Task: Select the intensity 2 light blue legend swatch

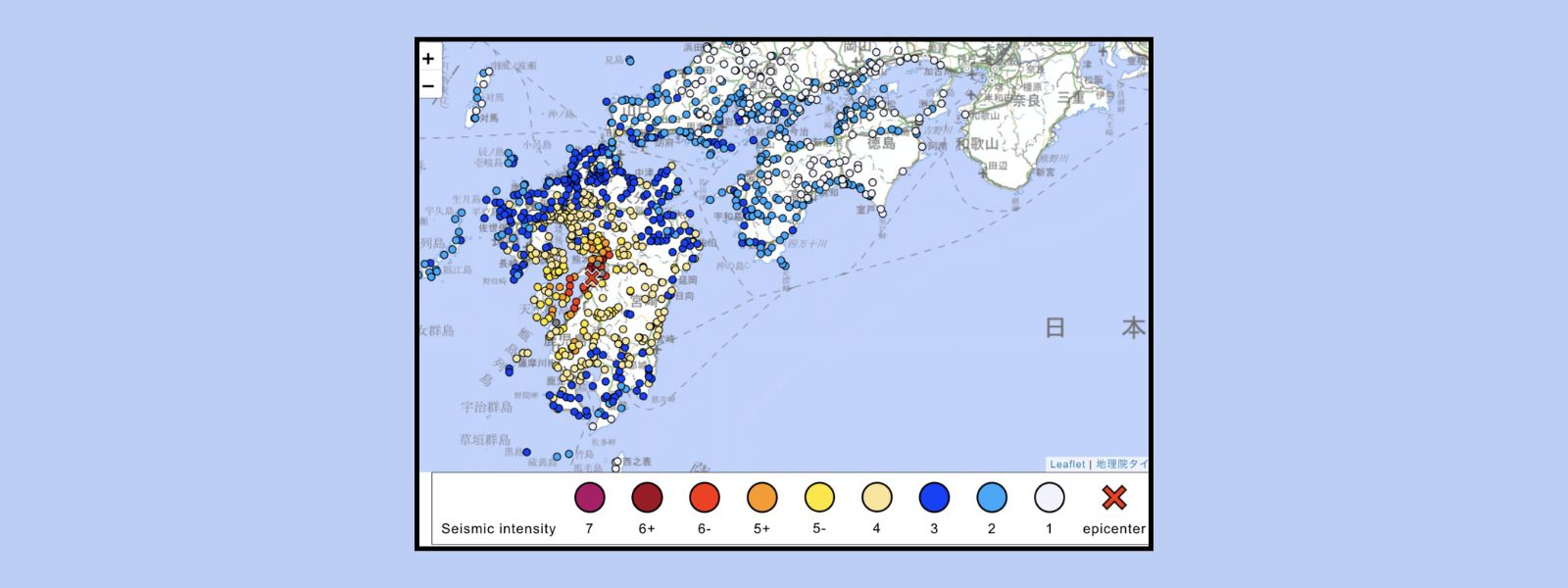Action: pos(992,498)
